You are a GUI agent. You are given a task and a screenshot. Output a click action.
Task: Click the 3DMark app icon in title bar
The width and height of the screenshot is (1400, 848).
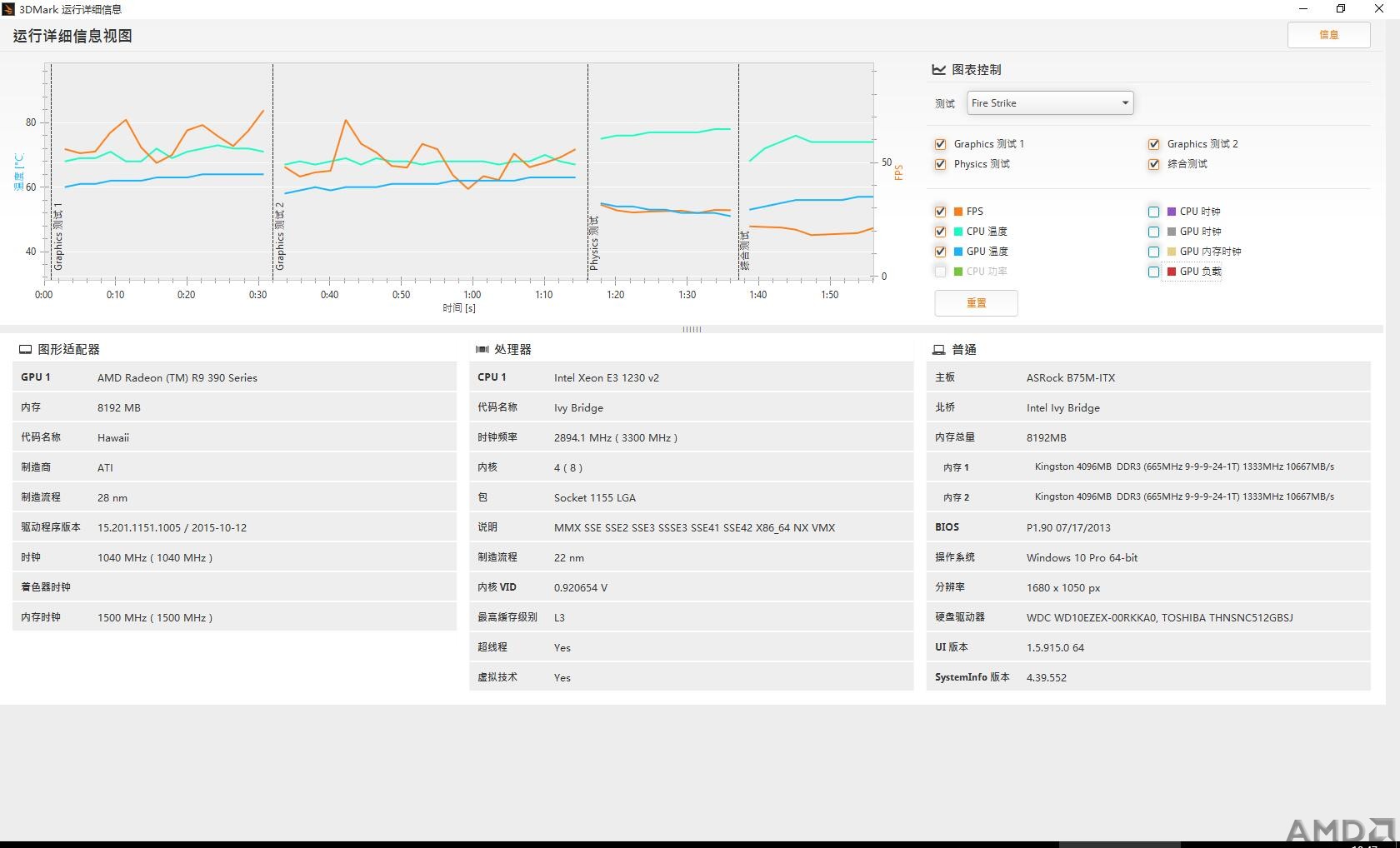point(8,9)
